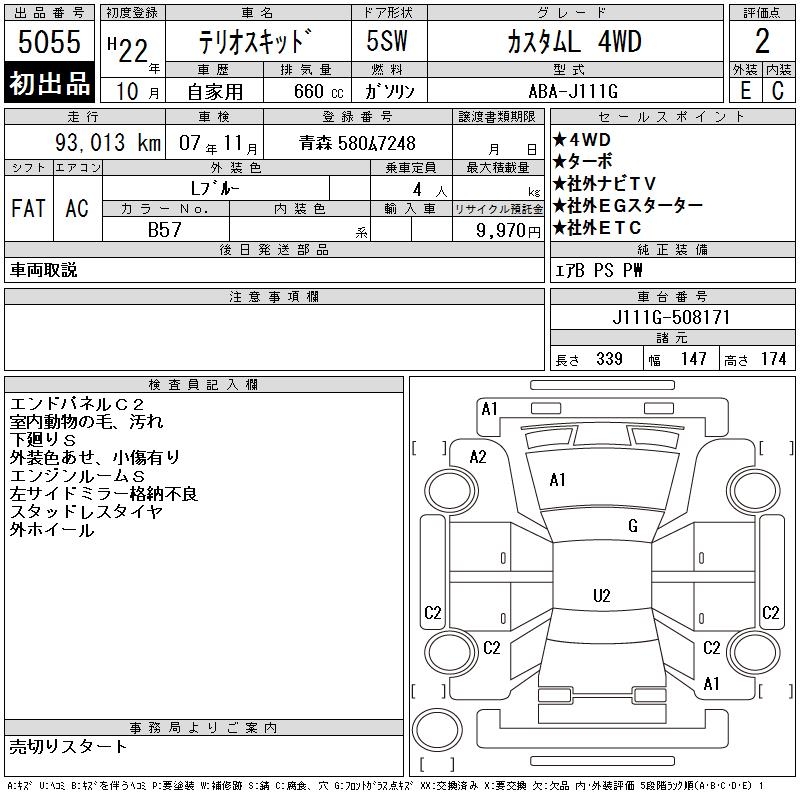Click the spare tire circle icon
800x800 pixels.
[437, 730]
